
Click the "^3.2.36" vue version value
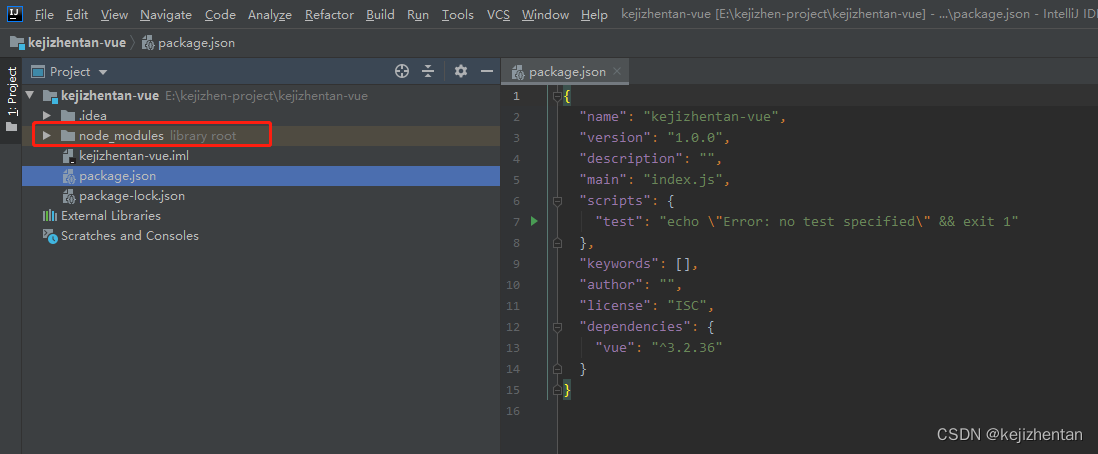(x=687, y=348)
